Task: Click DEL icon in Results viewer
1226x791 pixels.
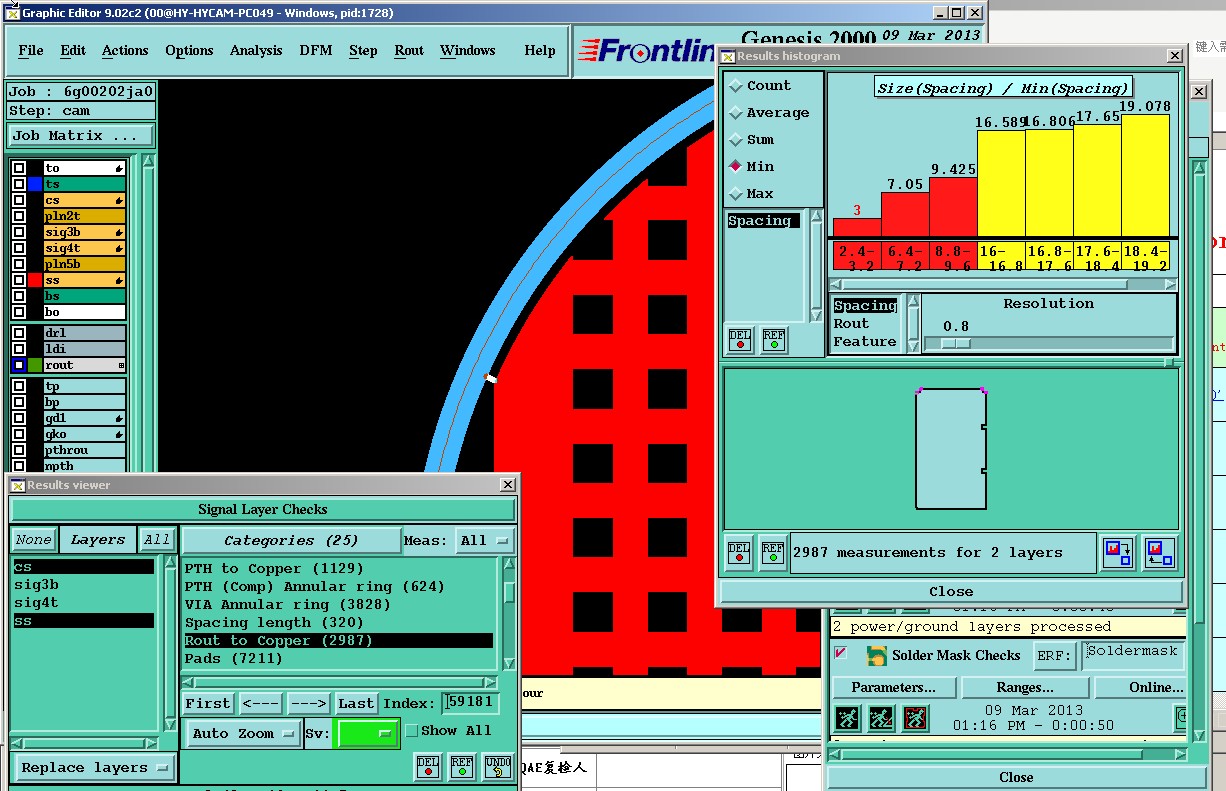Action: click(x=428, y=767)
